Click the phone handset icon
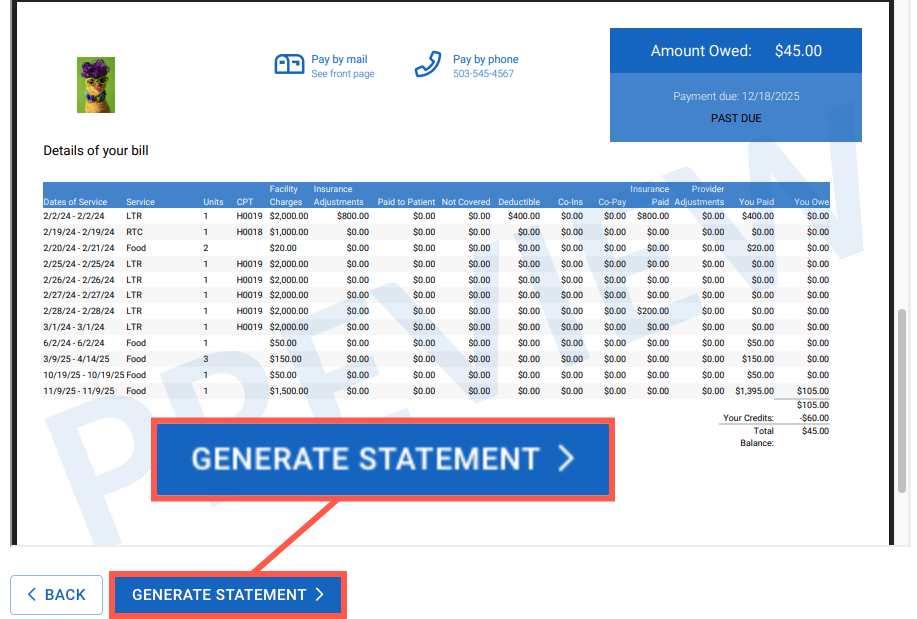Image resolution: width=917 pixels, height=619 pixels. (x=428, y=65)
